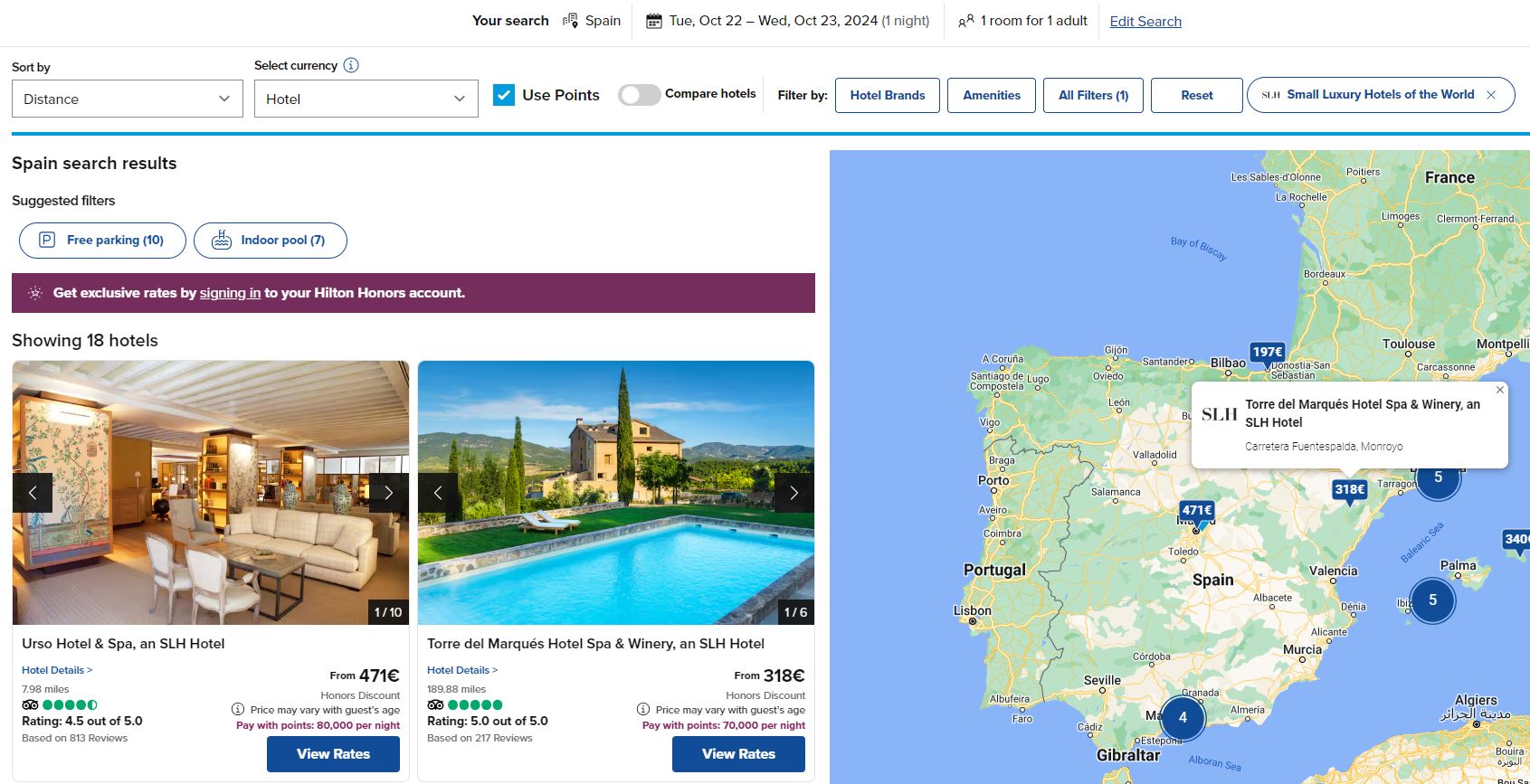
Task: Click the Torre del Marqués Hotel title
Action: point(595,644)
